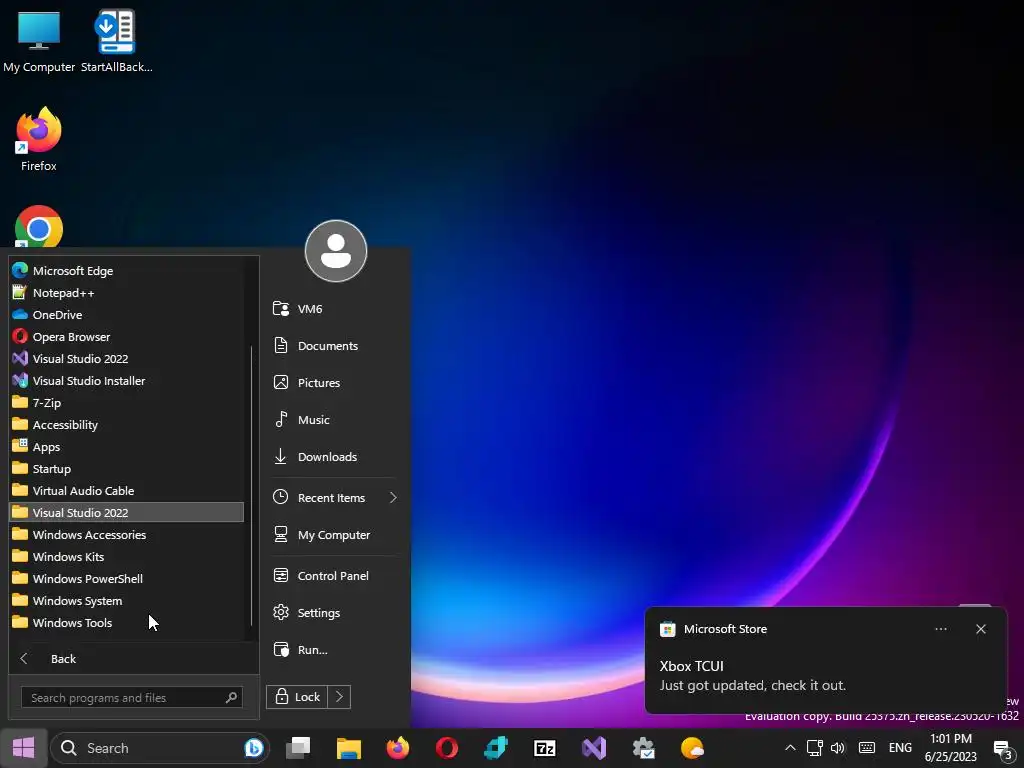Launch Notepad++ from the start menu
The width and height of the screenshot is (1024, 768).
click(x=126, y=293)
